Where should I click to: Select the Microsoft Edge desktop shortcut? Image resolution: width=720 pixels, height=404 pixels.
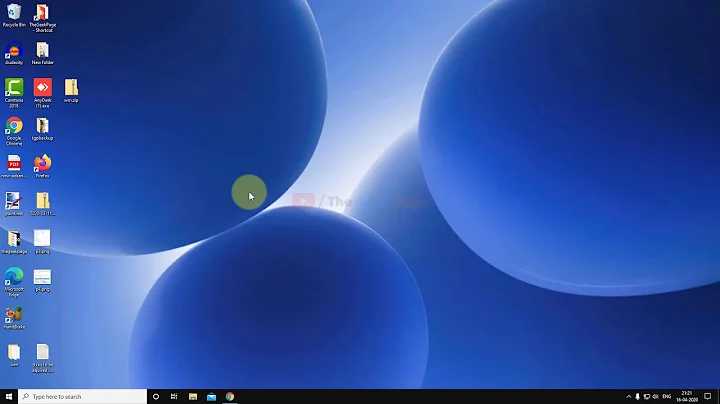coord(14,282)
